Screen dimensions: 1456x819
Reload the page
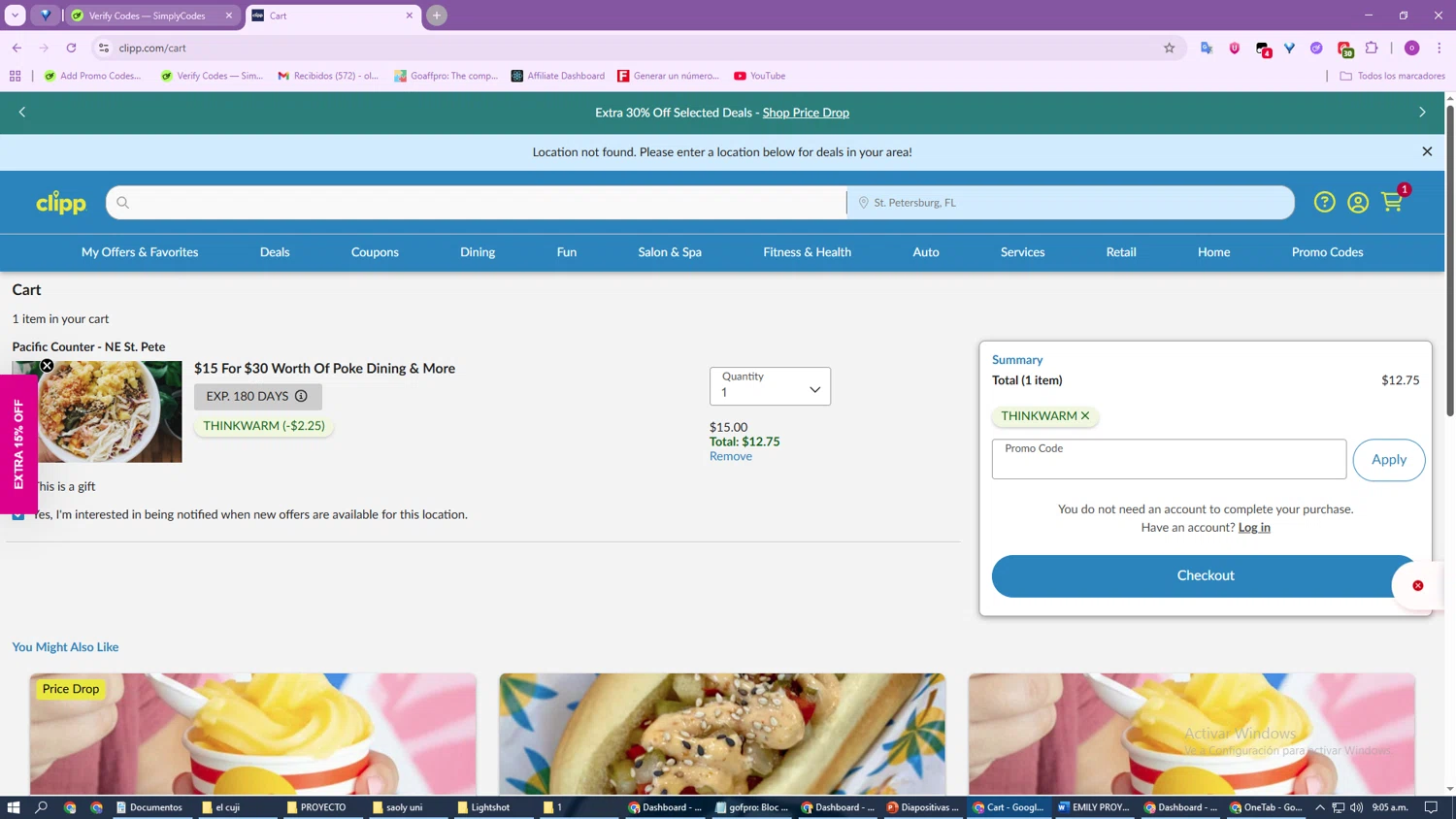71,48
